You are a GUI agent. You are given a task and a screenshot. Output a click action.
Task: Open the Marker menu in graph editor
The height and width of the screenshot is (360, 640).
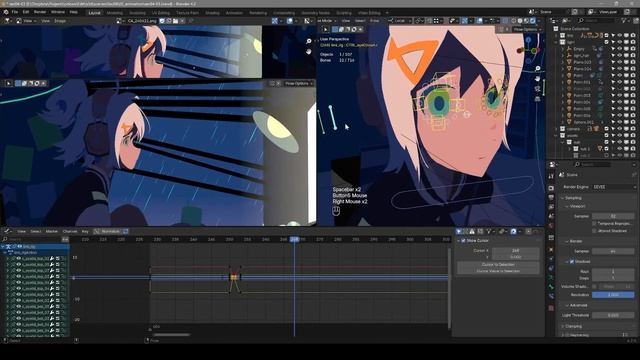52,231
